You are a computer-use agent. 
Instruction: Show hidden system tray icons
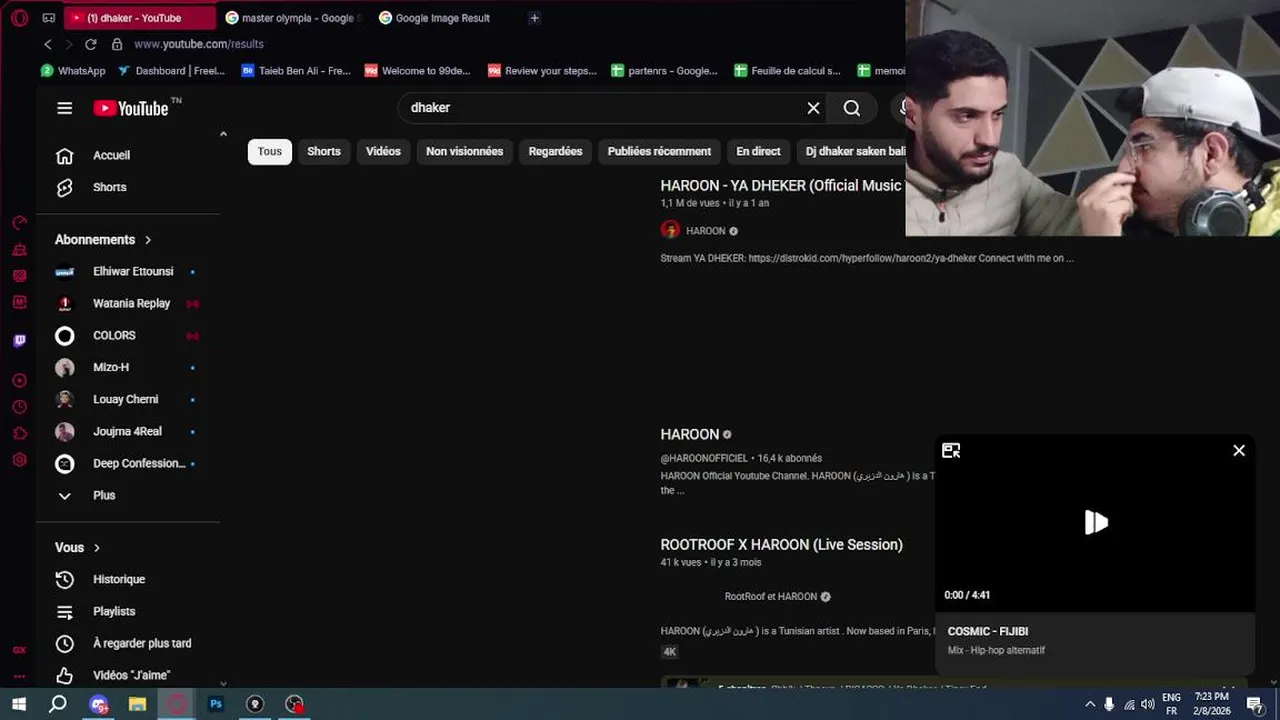click(1090, 704)
